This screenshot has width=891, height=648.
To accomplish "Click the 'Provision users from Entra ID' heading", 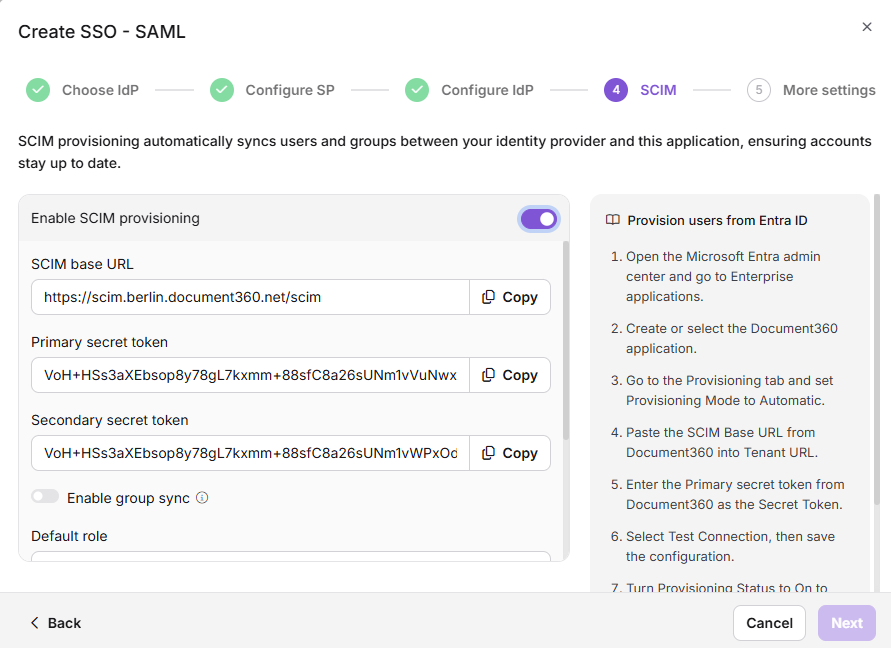I will click(717, 221).
